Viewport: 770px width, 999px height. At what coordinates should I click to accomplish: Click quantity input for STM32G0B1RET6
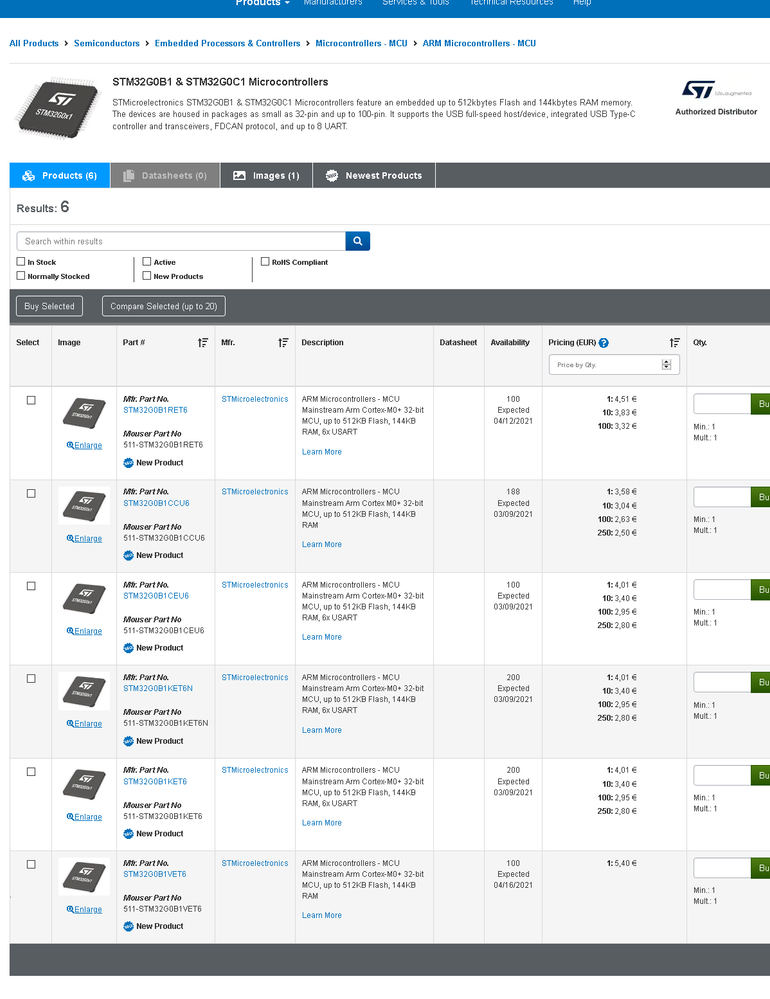tap(722, 404)
